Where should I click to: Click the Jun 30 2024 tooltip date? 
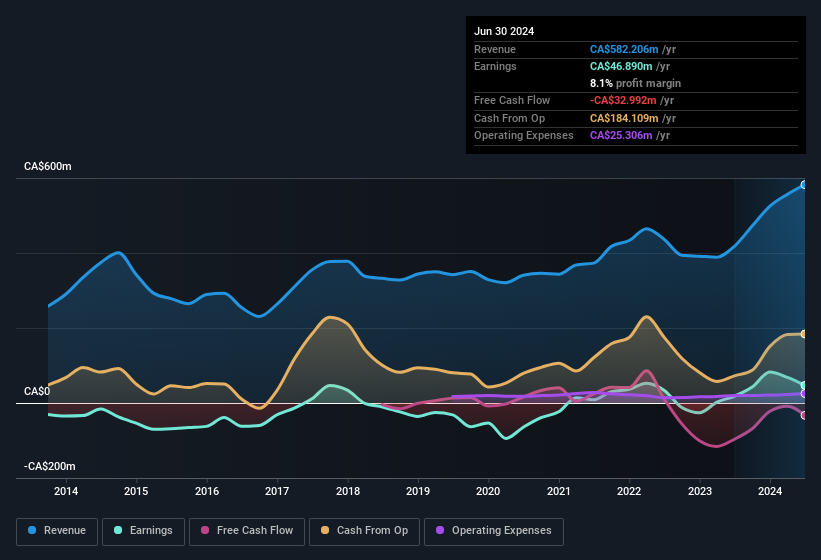(504, 31)
